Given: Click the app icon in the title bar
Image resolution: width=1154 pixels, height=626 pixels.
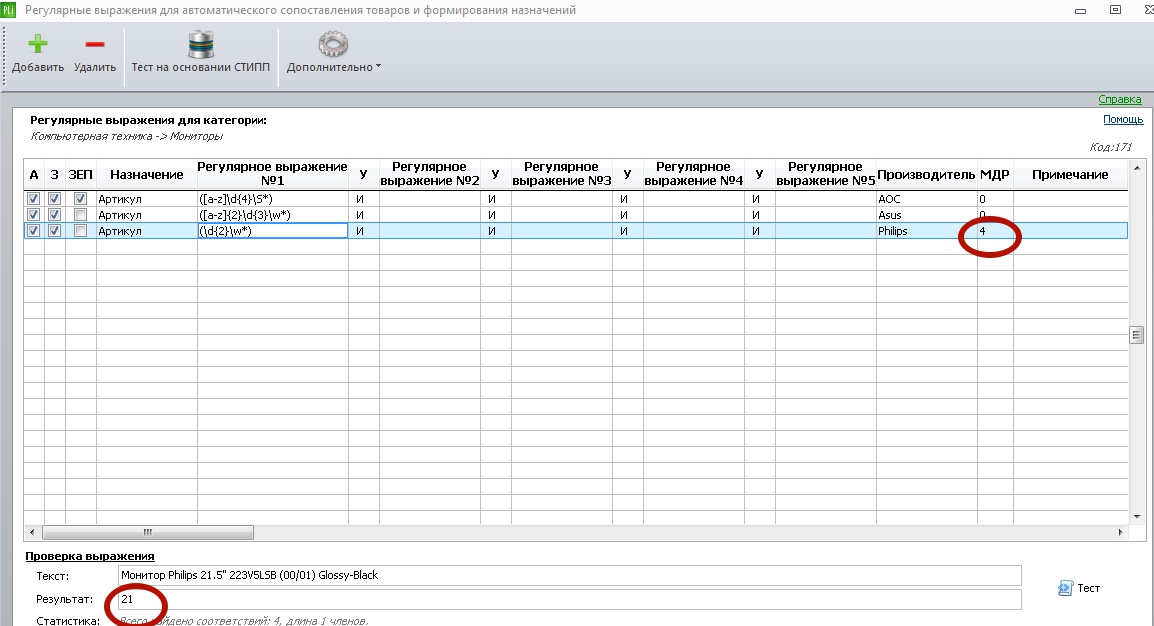Looking at the screenshot, I should 8,10.
